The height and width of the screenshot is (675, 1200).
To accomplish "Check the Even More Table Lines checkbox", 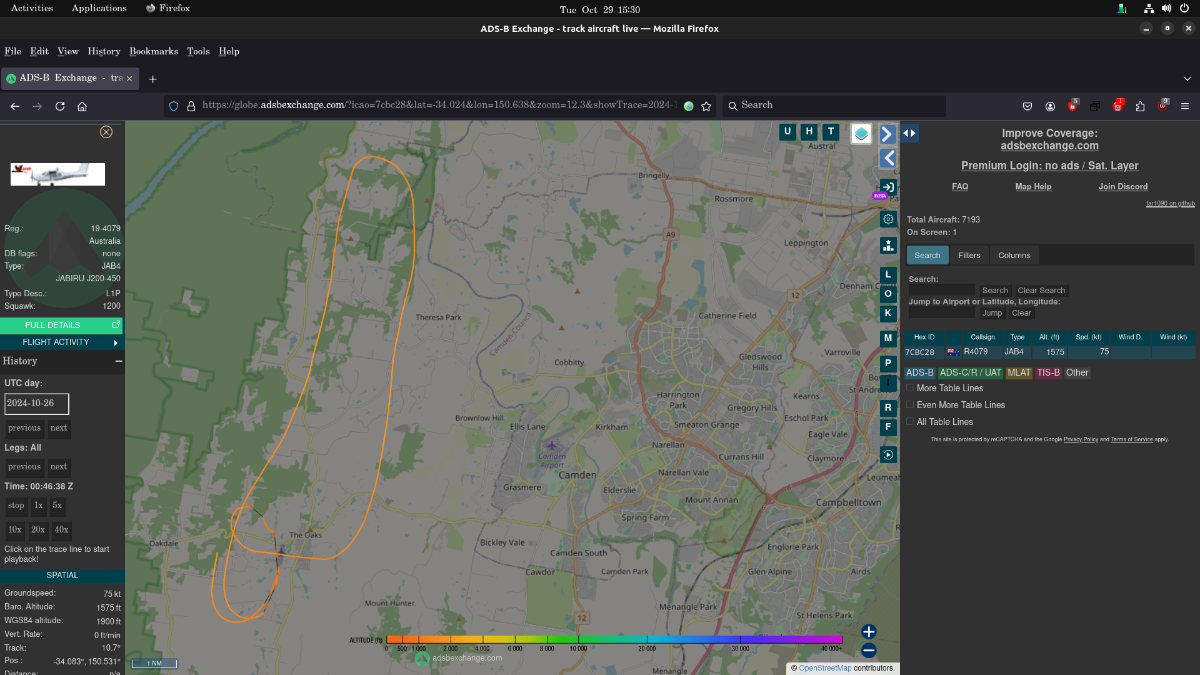I will click(x=910, y=405).
